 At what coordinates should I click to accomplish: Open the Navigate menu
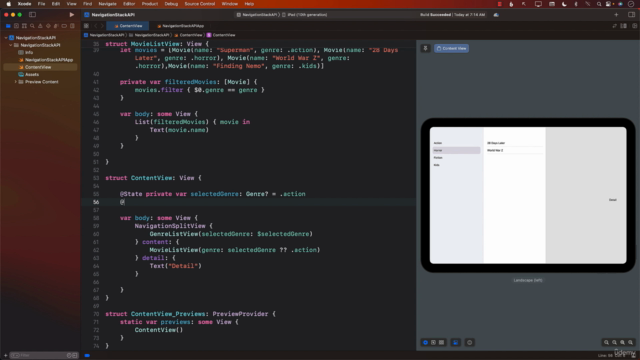click(107, 4)
